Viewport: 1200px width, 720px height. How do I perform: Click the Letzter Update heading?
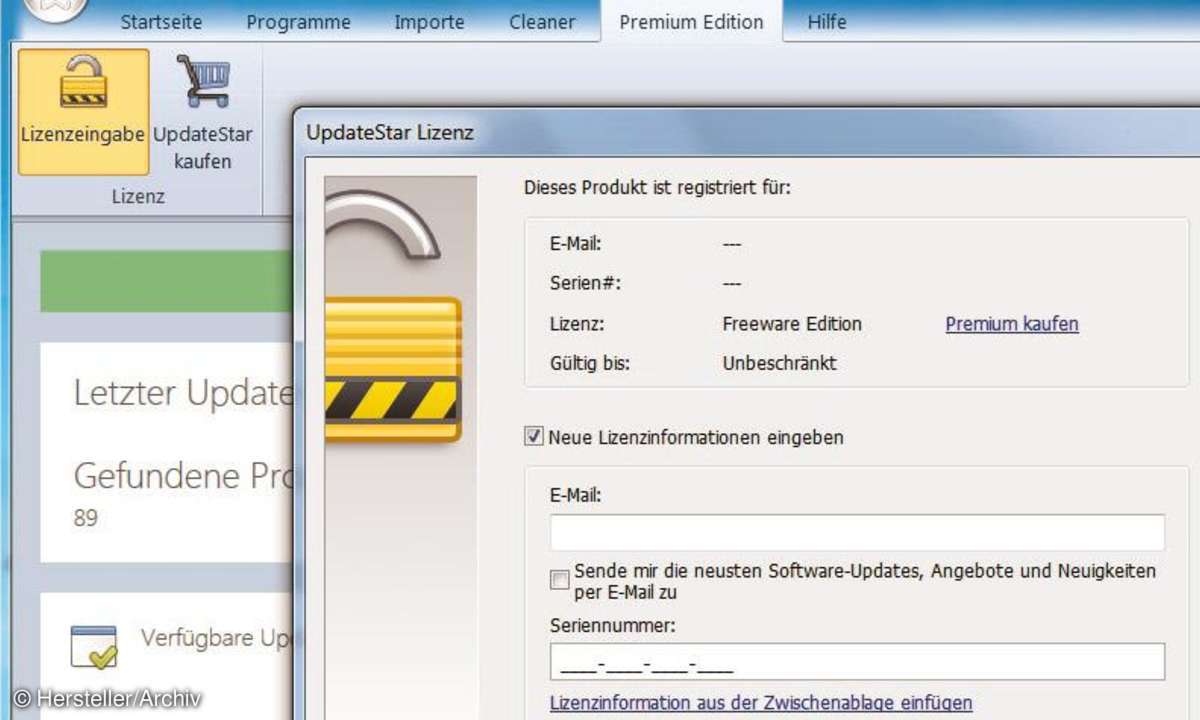tap(183, 394)
